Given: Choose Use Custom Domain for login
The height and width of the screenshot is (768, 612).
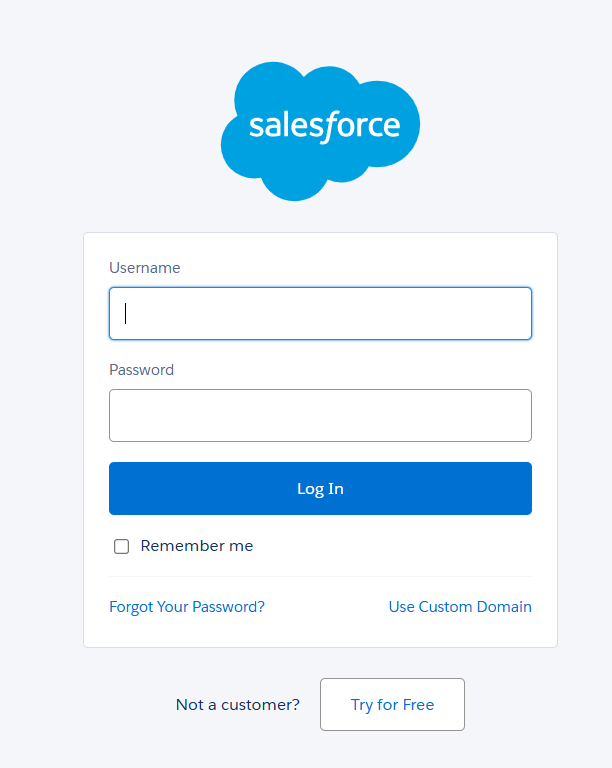Looking at the screenshot, I should coord(460,607).
